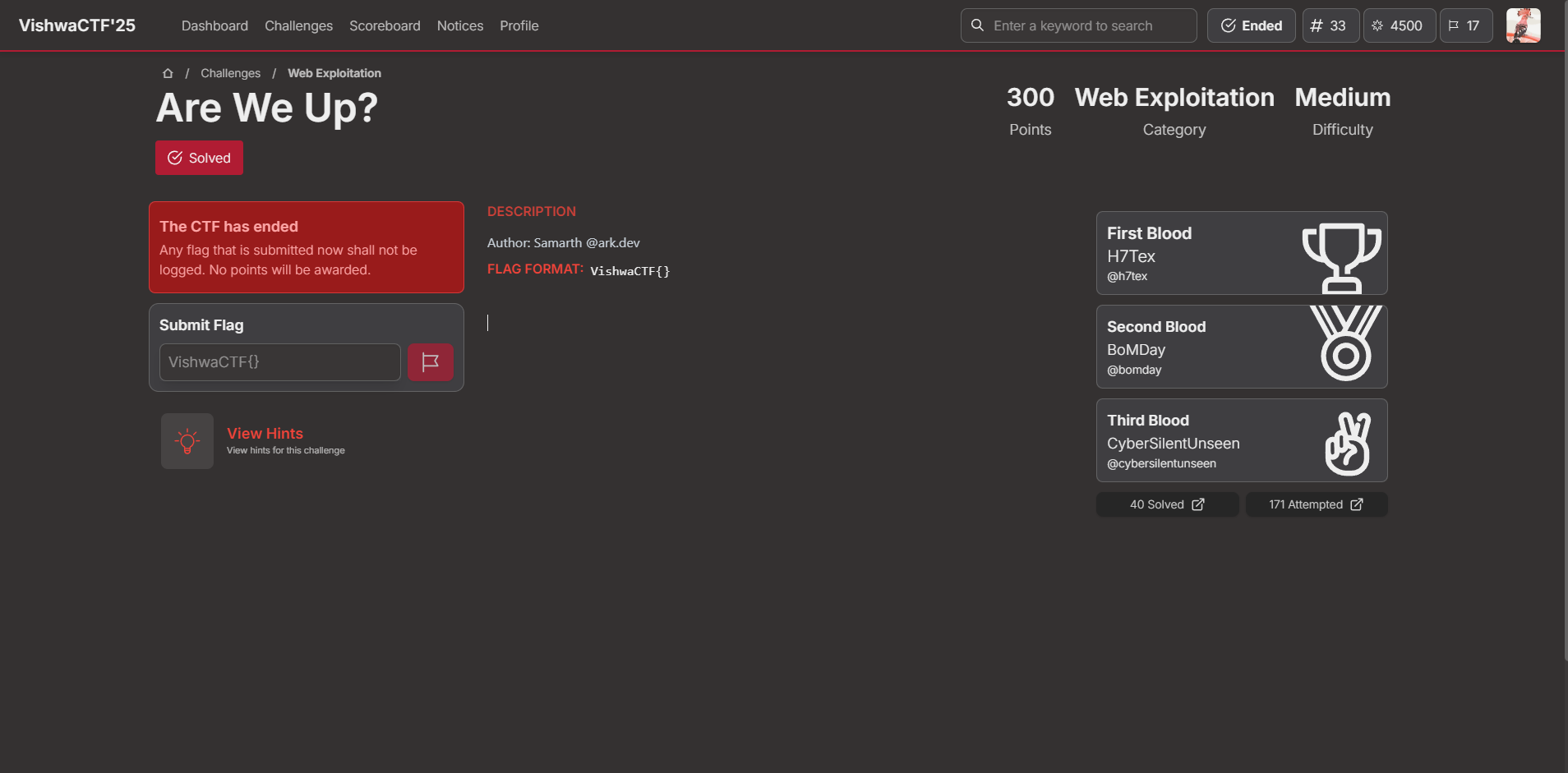Open the Dashboard nav item
1568x773 pixels.
pos(214,25)
